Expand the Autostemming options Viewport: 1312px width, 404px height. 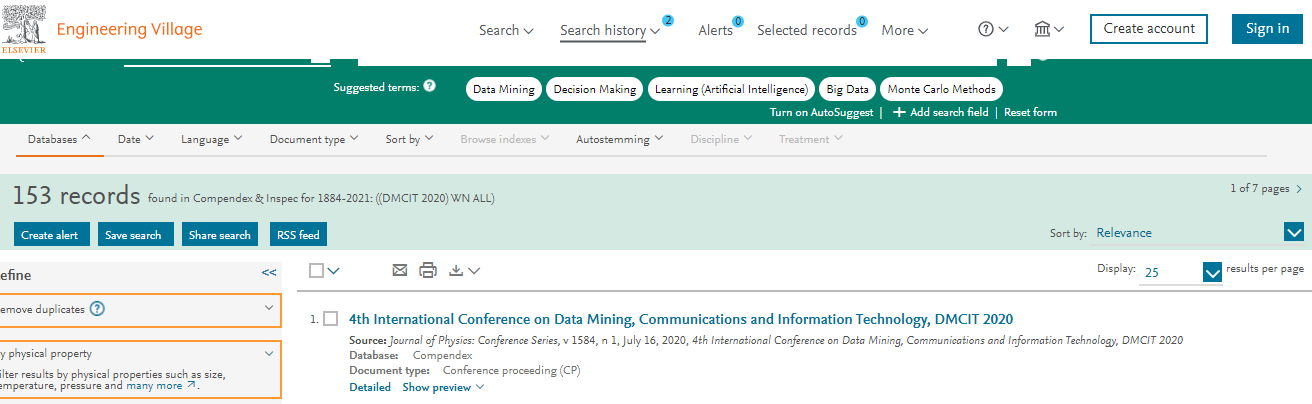point(620,139)
